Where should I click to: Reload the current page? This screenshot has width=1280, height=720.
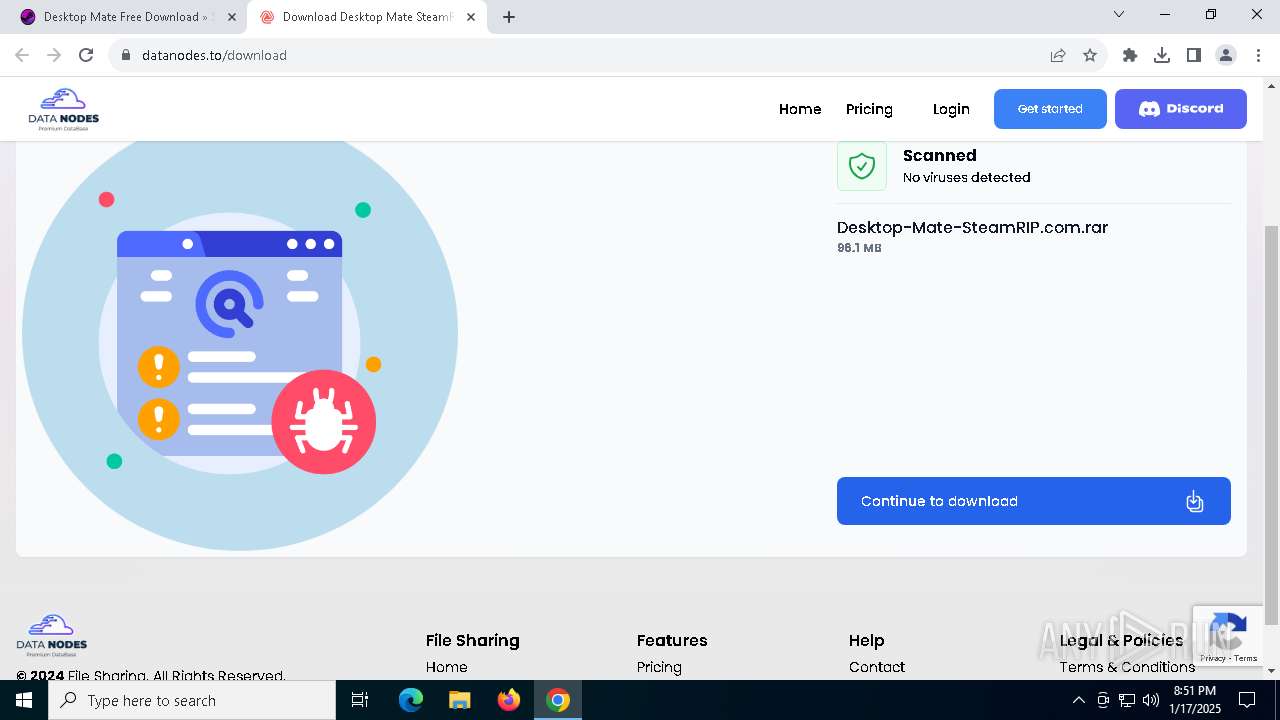pos(86,55)
